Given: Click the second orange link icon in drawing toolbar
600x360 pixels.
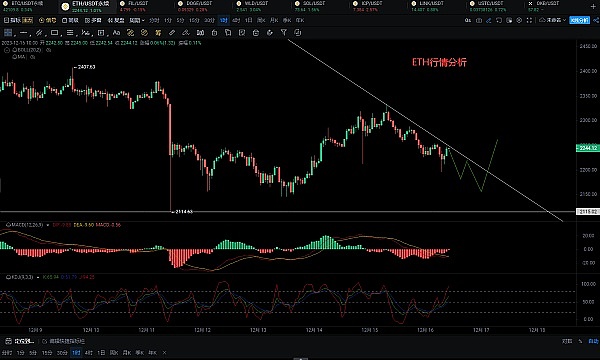Looking at the screenshot, I should (x=144, y=33).
